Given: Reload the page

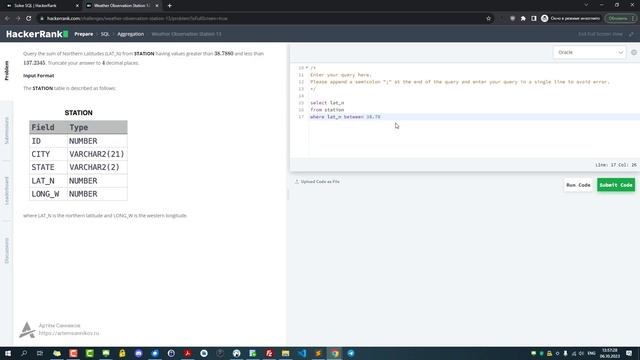Looking at the screenshot, I should 29,18.
